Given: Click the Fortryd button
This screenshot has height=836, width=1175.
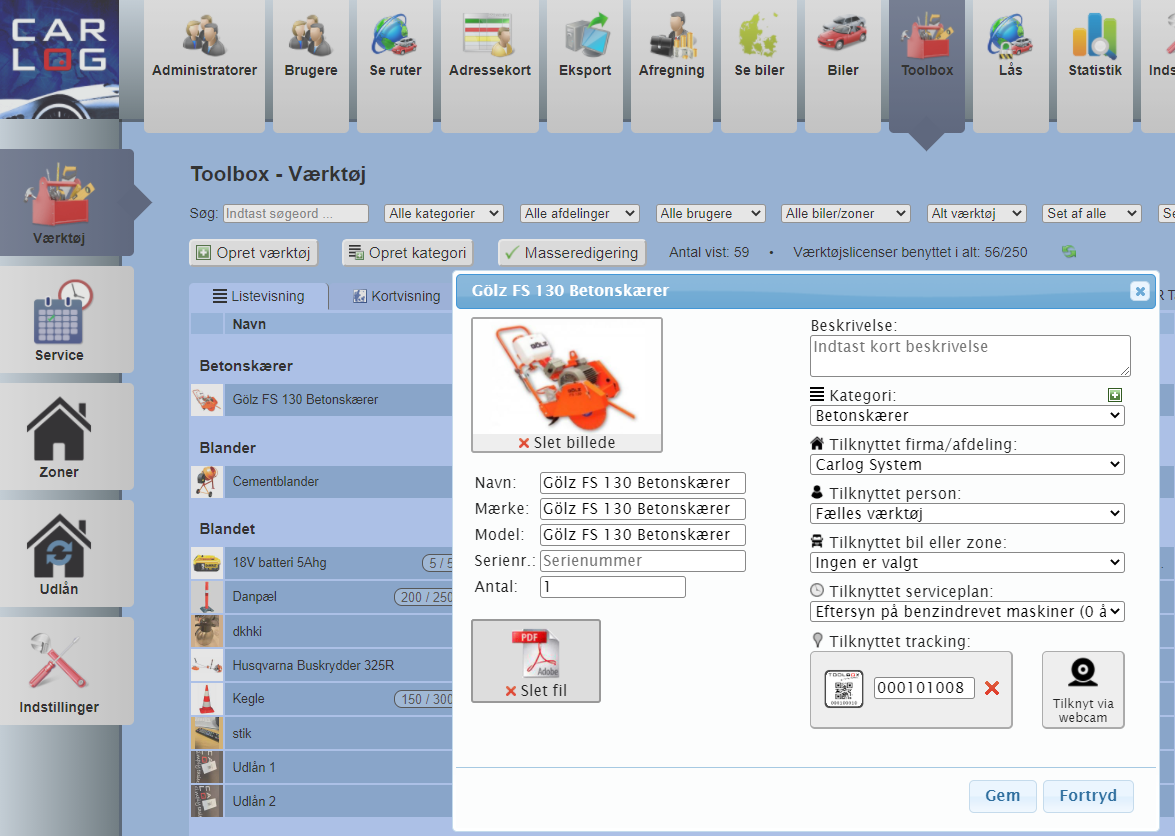Looking at the screenshot, I should 1088,796.
